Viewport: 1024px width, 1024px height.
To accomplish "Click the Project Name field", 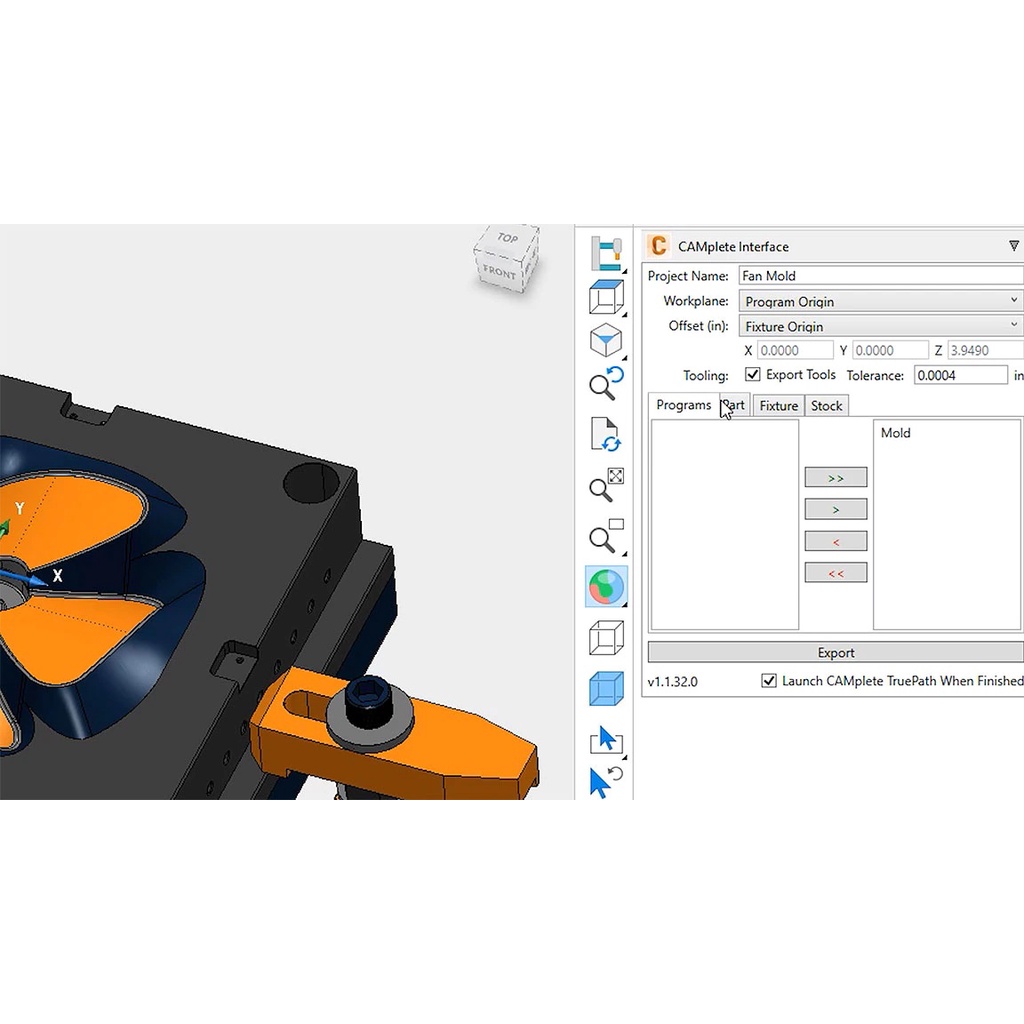I will 881,276.
